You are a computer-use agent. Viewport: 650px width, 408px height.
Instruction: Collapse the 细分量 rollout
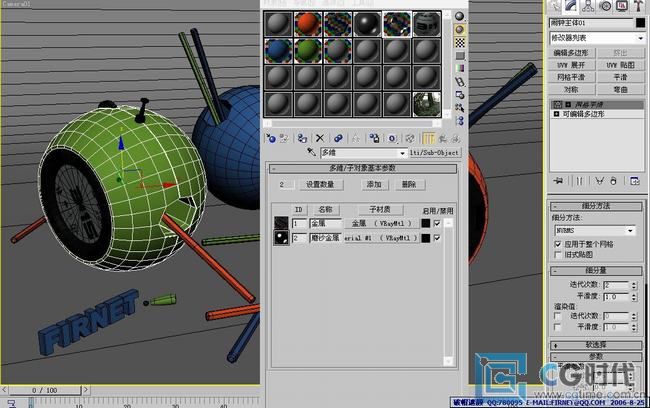(x=596, y=271)
